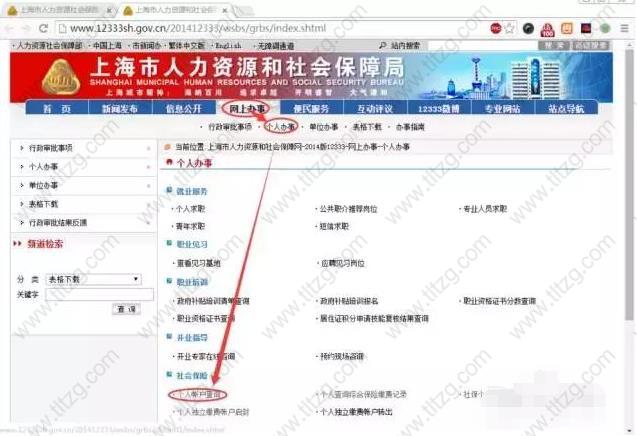The width and height of the screenshot is (637, 436).
Task: Click the 查询 button in channel search
Action: [126, 309]
